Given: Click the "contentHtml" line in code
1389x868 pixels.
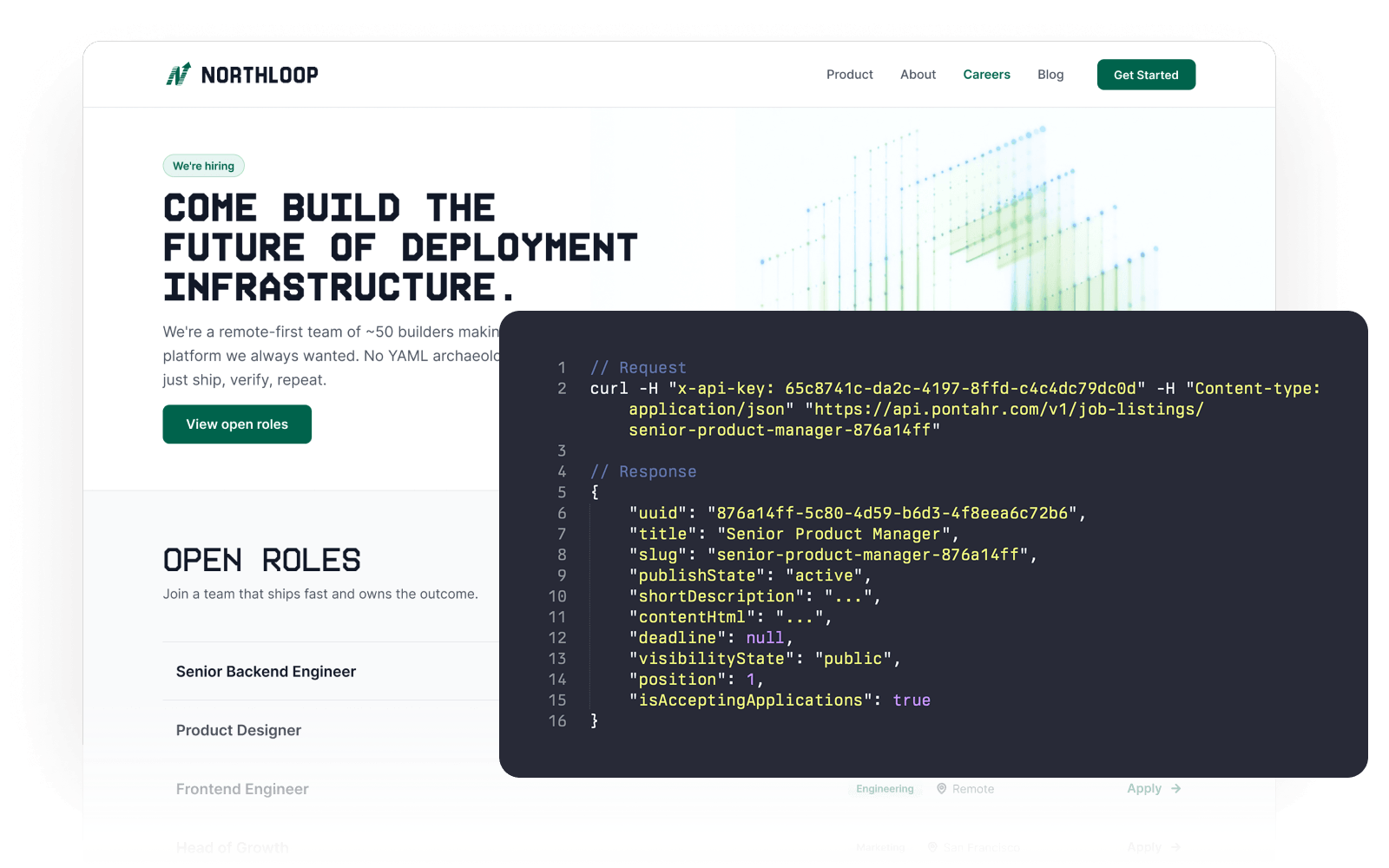Looking at the screenshot, I should coord(731,617).
